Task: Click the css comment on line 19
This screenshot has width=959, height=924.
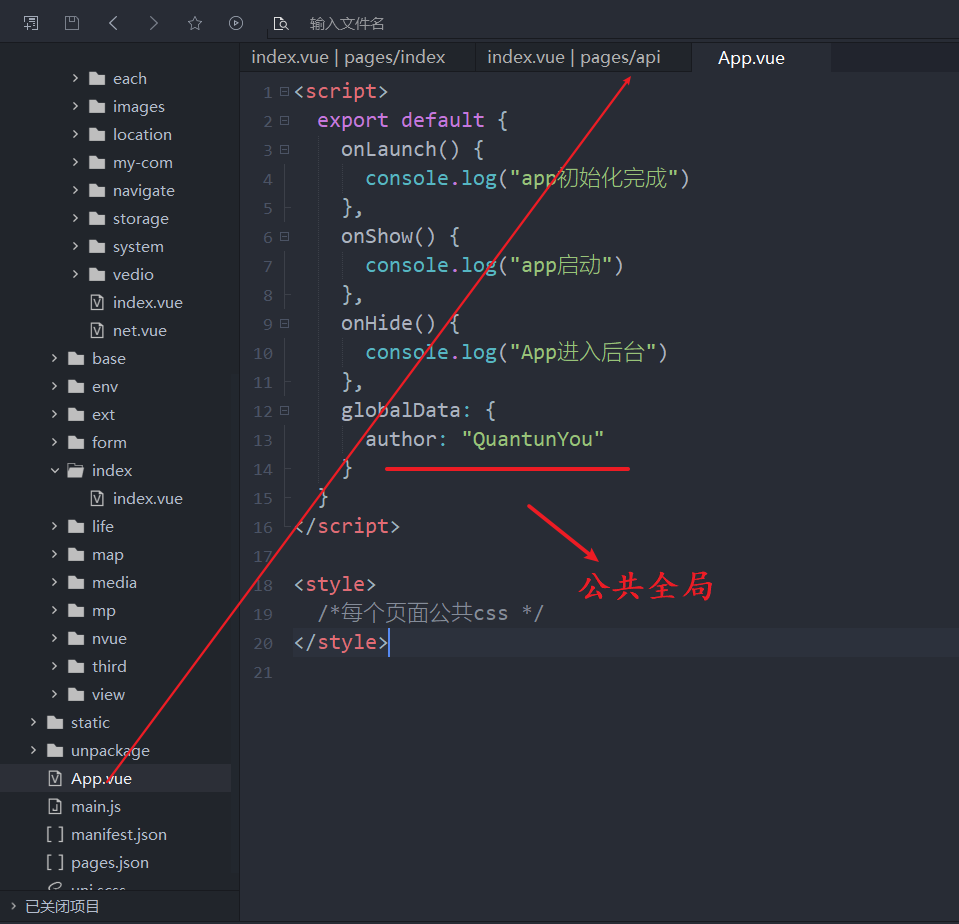Action: tap(430, 613)
